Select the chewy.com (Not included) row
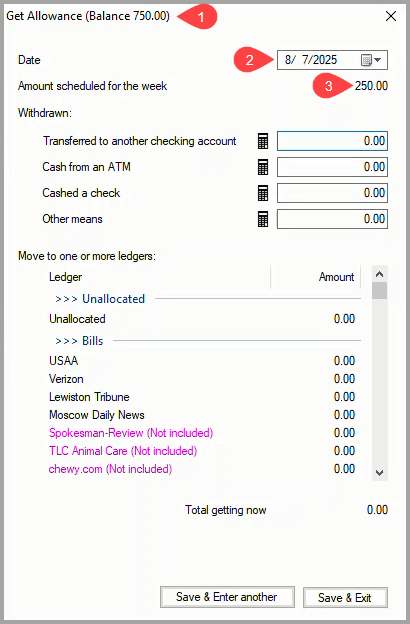The width and height of the screenshot is (410, 624). click(x=203, y=469)
